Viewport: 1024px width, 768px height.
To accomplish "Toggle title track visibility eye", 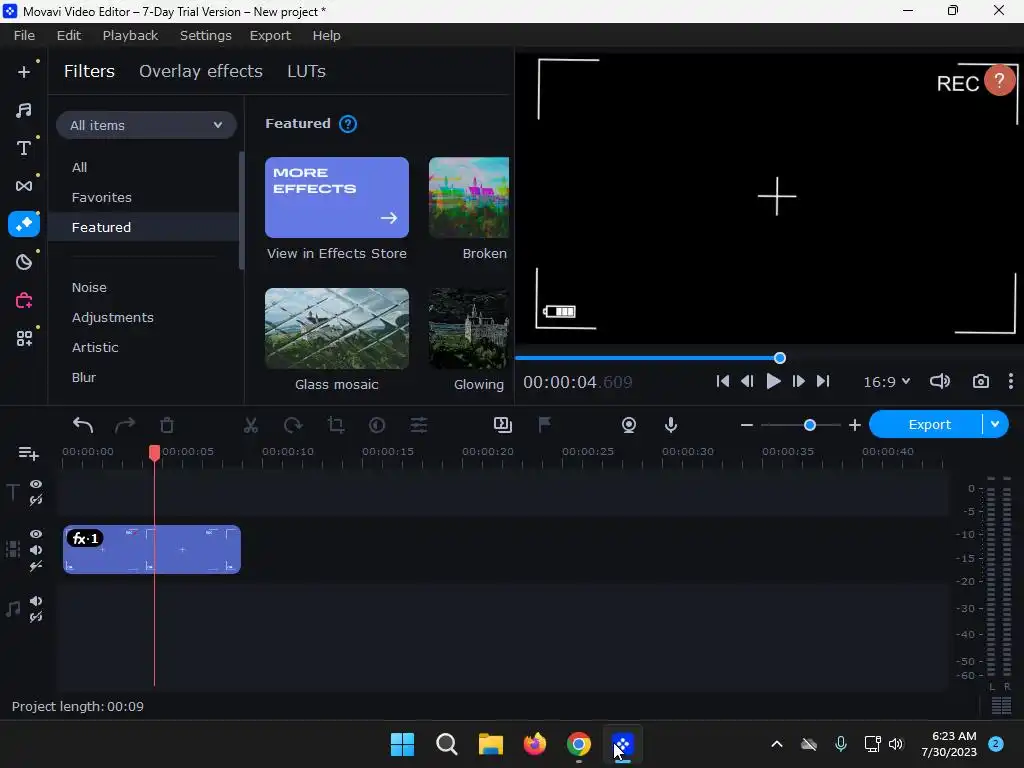I will (36, 484).
